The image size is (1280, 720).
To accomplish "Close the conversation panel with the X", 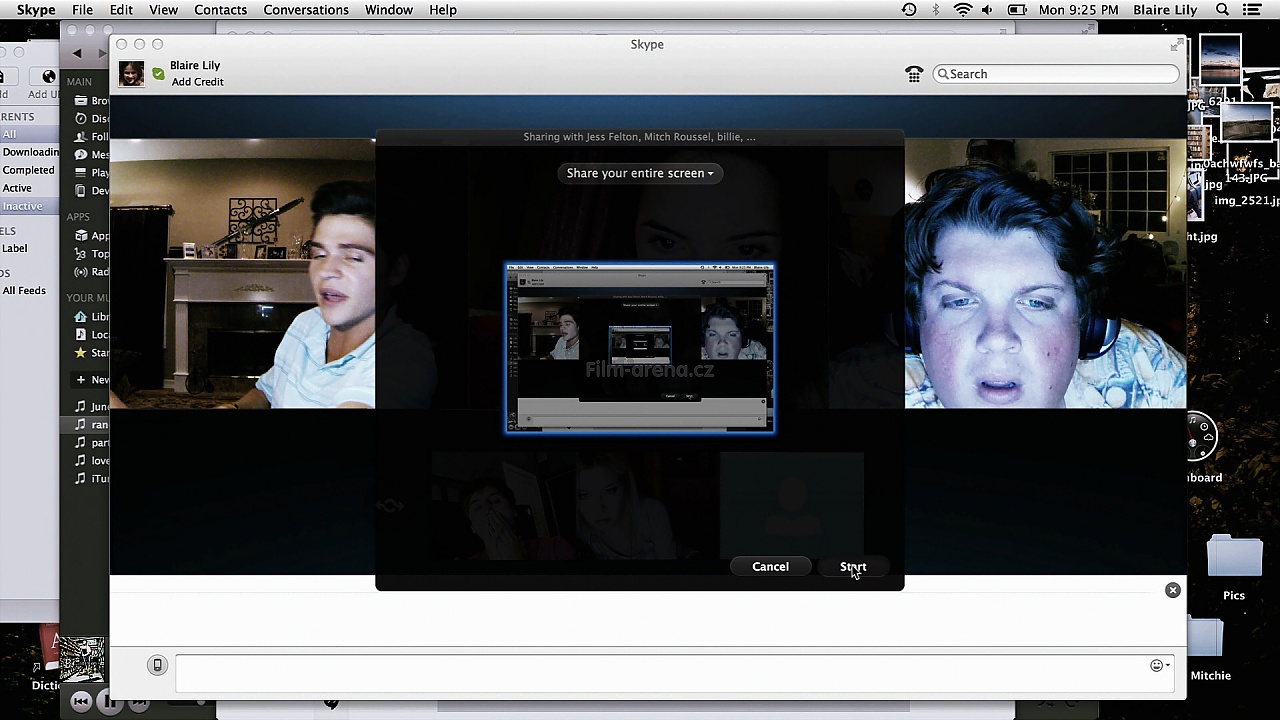I will tap(1173, 590).
